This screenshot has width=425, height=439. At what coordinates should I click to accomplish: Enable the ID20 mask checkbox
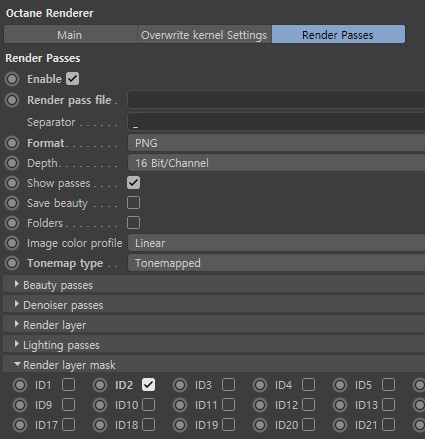tap(308, 425)
